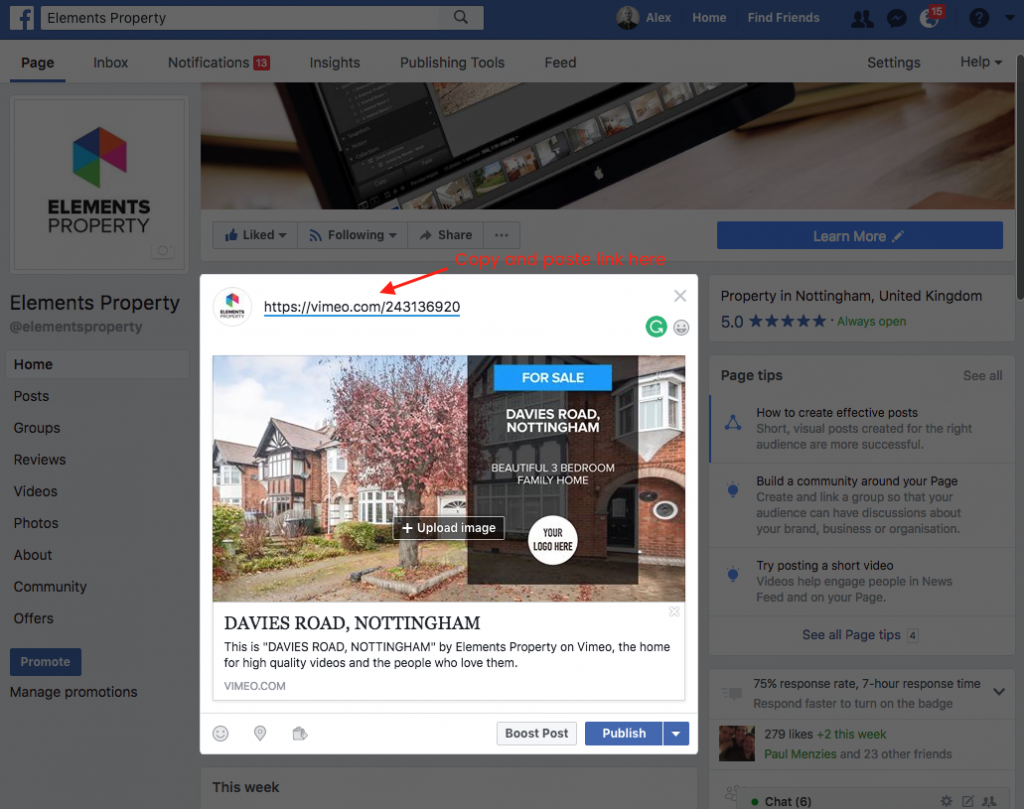
Task: Click the Promote button
Action: tap(45, 662)
